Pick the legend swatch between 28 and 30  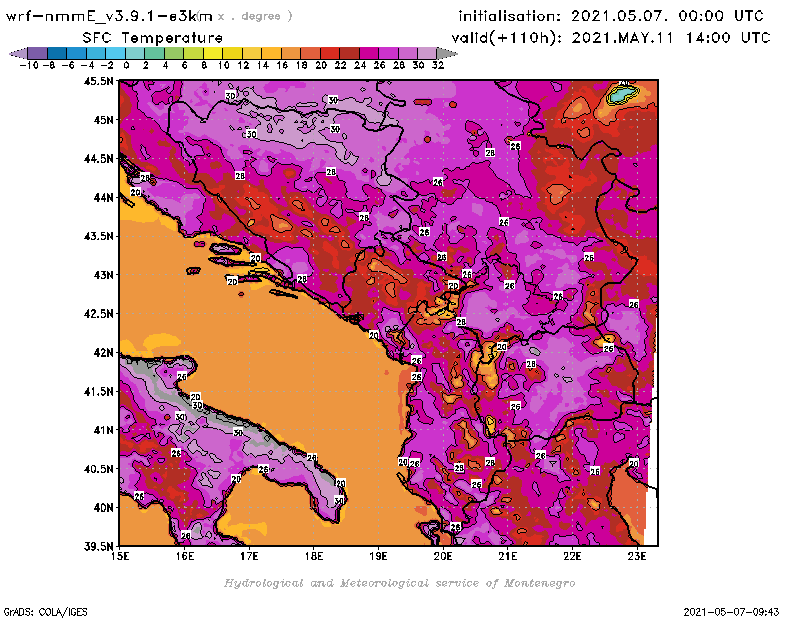408,53
